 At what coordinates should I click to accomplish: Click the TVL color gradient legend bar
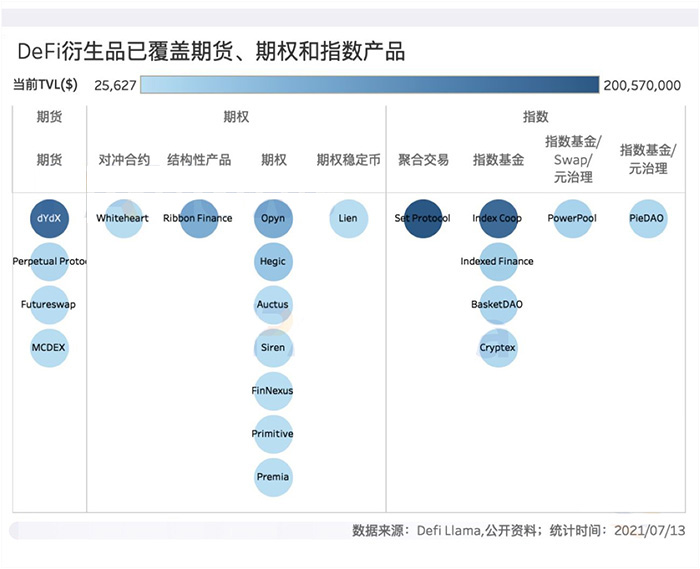click(370, 85)
